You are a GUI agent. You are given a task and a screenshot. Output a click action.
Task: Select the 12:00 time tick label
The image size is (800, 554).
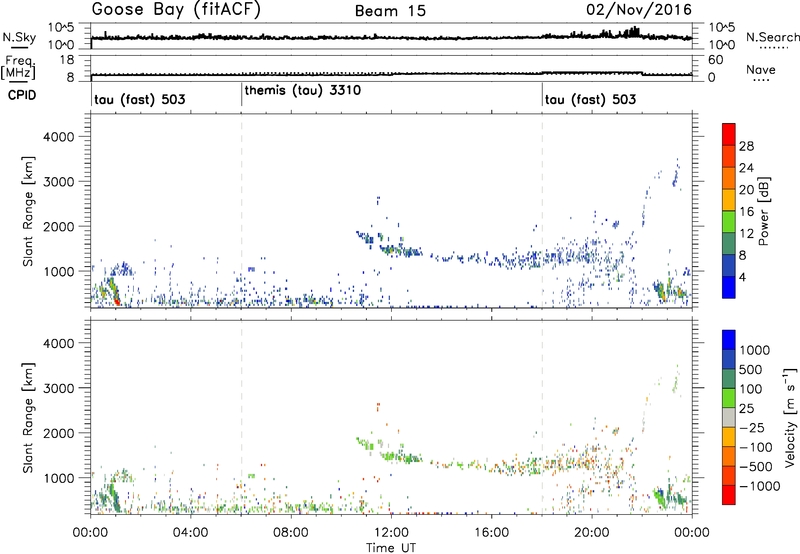click(391, 533)
